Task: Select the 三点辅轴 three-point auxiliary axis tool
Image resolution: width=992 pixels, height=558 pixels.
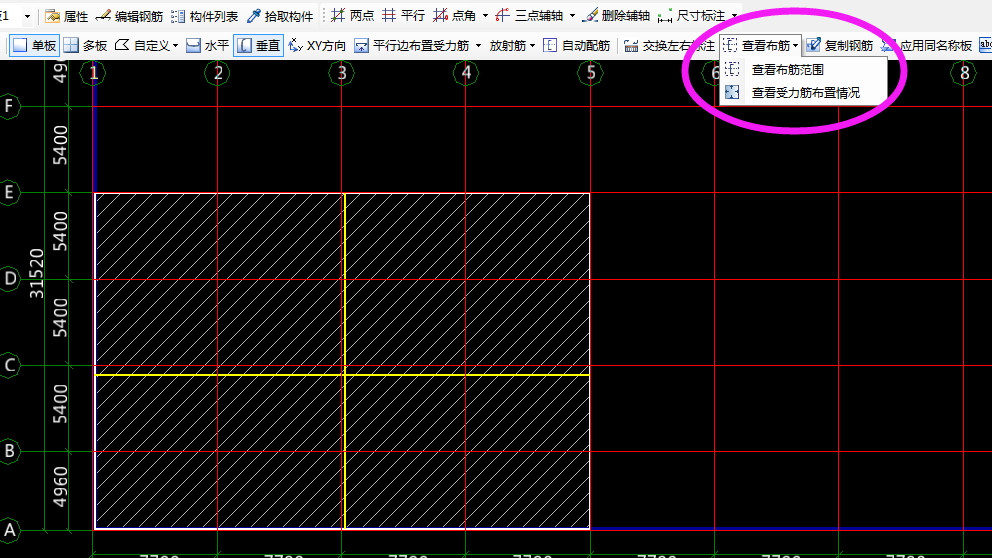Action: pos(530,16)
